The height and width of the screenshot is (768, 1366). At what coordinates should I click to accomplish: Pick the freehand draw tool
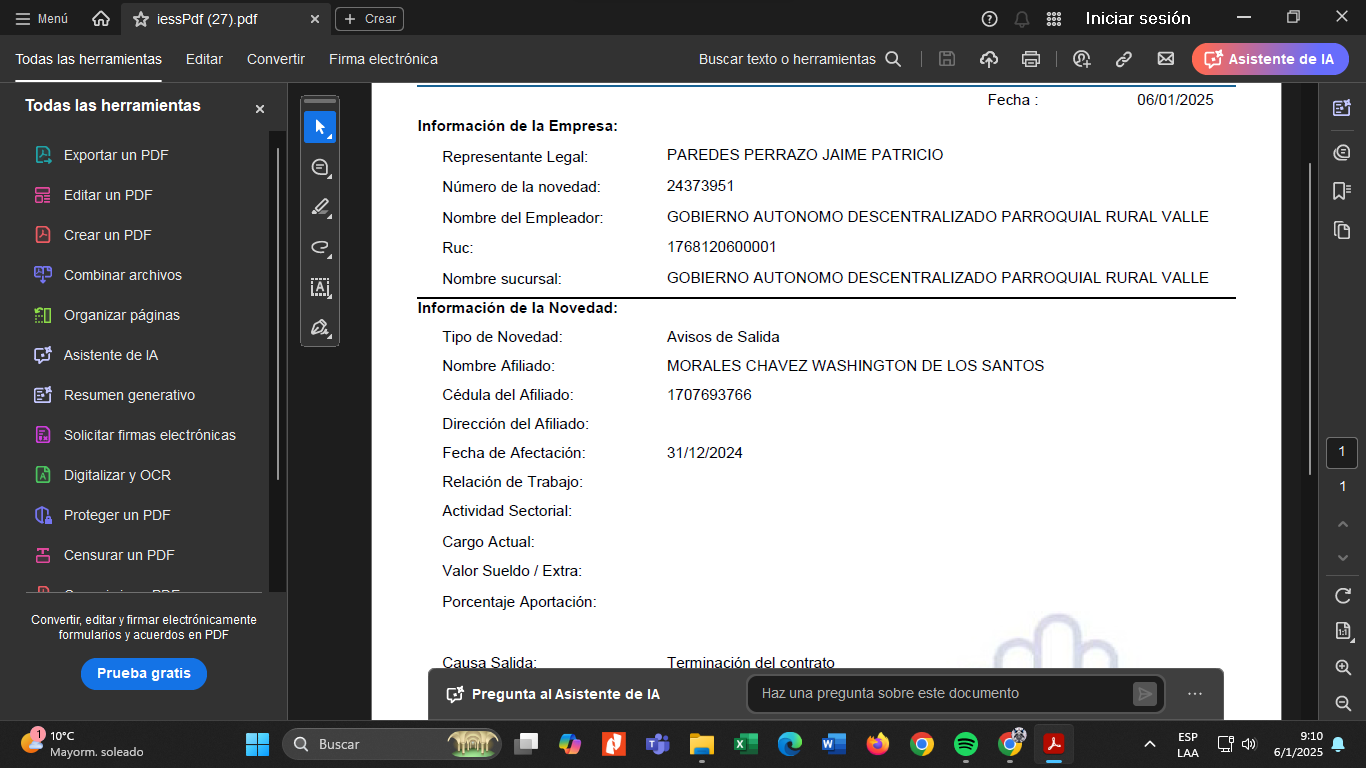pos(320,247)
